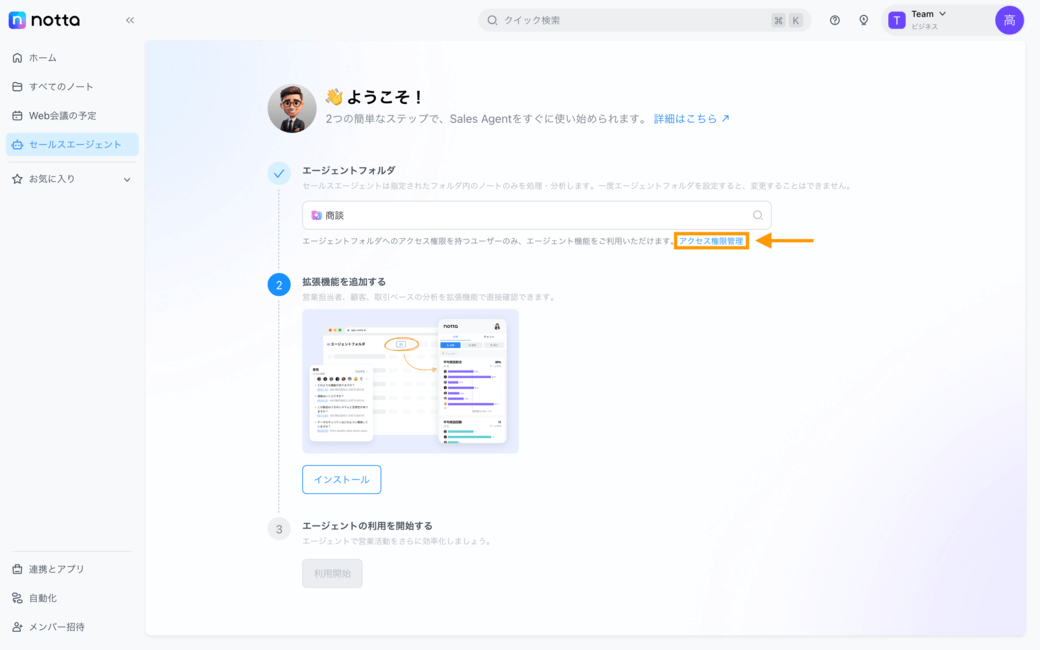
Task: Click the agent avatar picture
Action: click(292, 108)
